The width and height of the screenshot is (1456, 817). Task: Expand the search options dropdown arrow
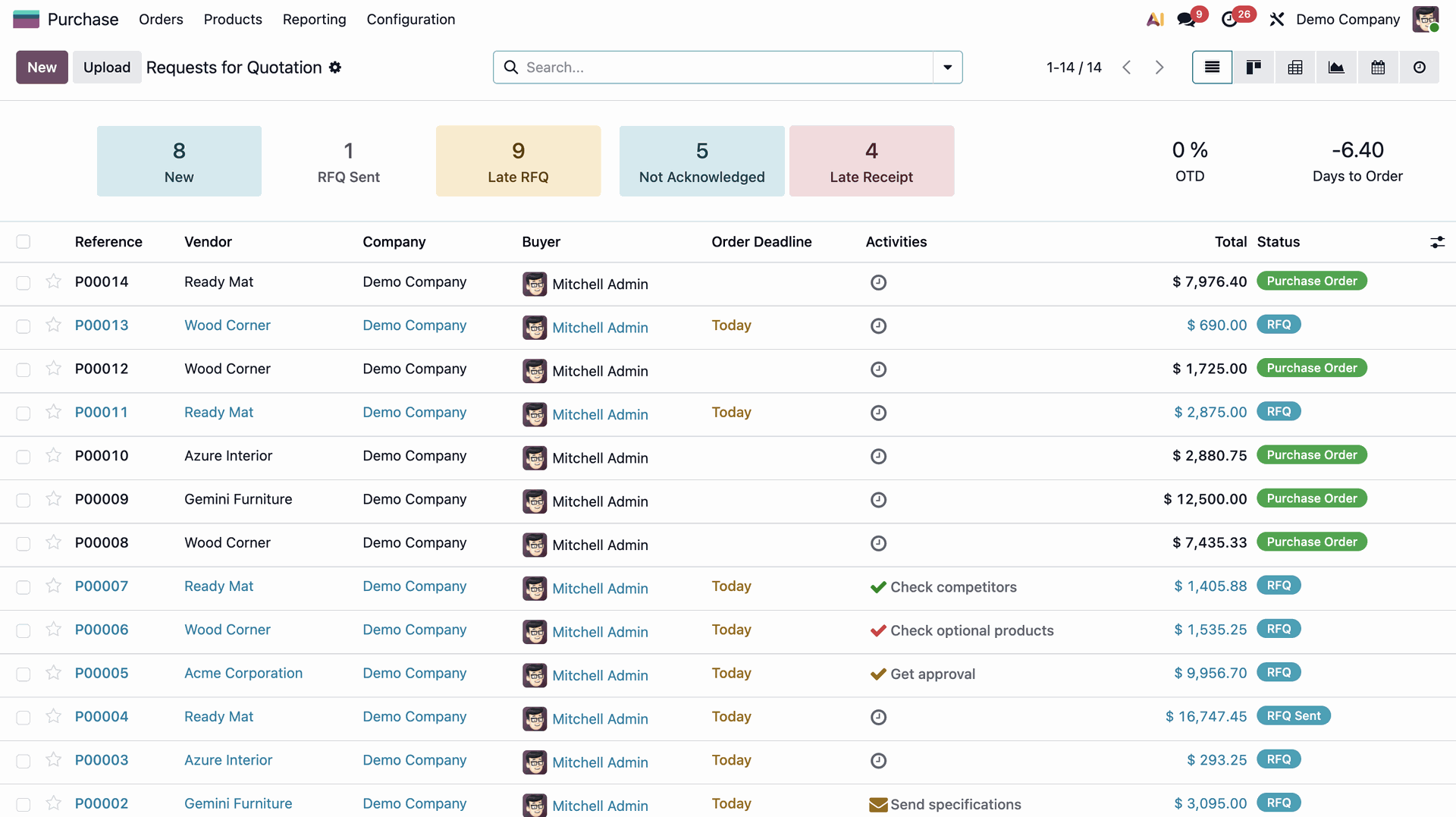click(947, 68)
